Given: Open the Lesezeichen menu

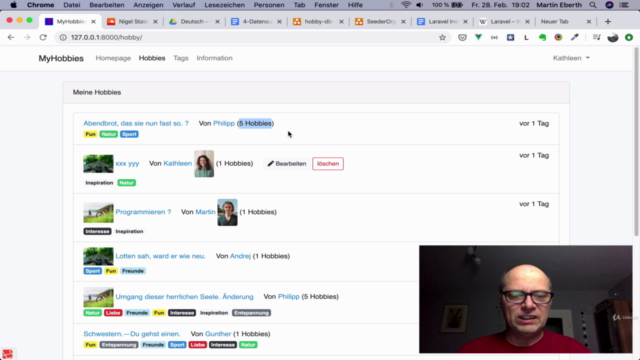Looking at the screenshot, I should pos(224,5).
